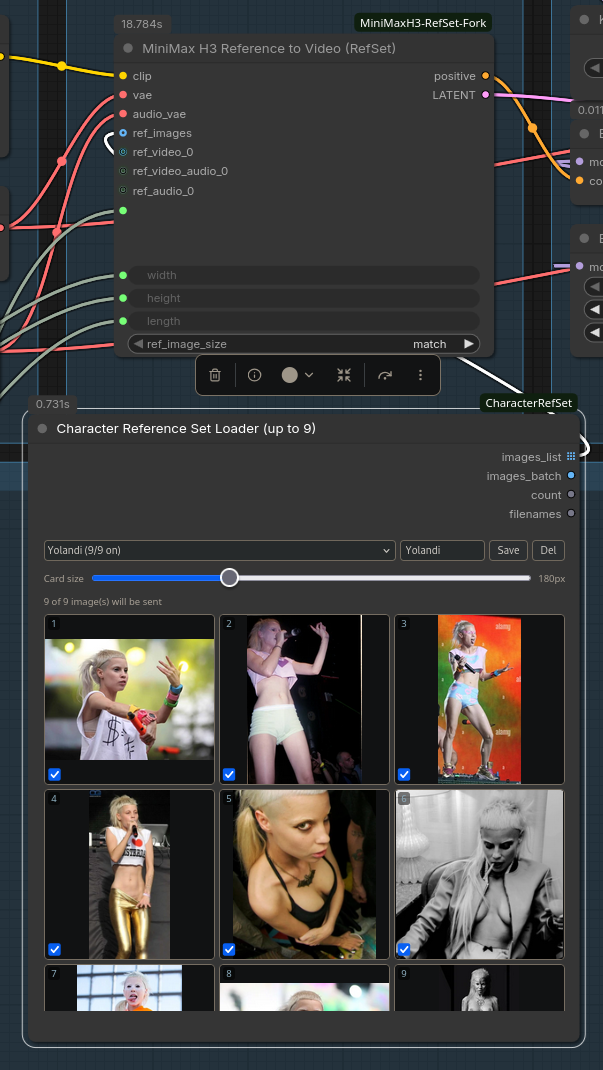Click the audio_vae input socket
The height and width of the screenshot is (1070, 603).
pyautogui.click(x=123, y=114)
